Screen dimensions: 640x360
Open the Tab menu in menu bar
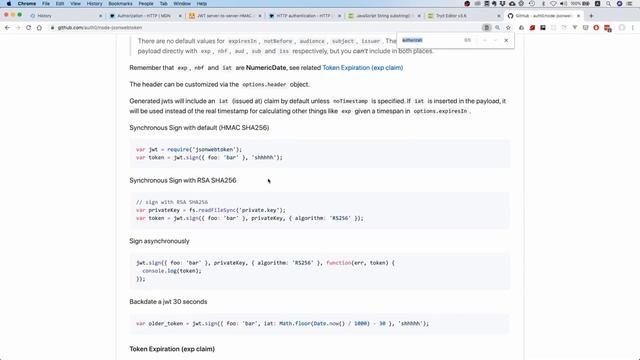[x=163, y=4]
